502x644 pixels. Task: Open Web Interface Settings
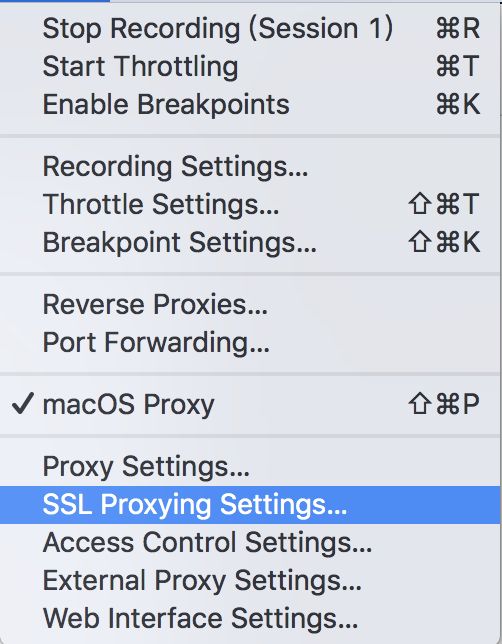[250, 618]
